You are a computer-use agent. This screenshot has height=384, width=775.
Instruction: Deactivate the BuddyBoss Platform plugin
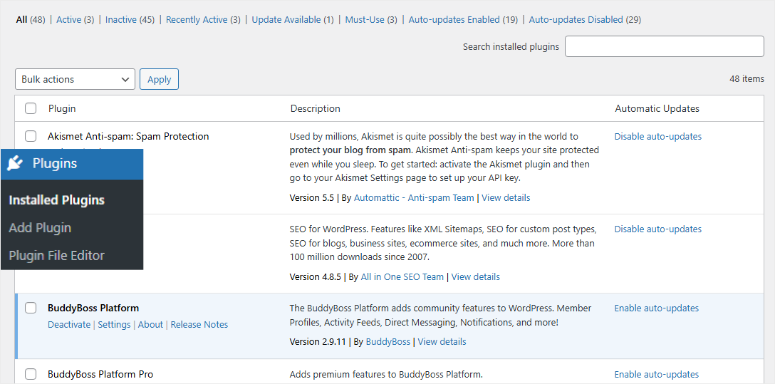[69, 325]
